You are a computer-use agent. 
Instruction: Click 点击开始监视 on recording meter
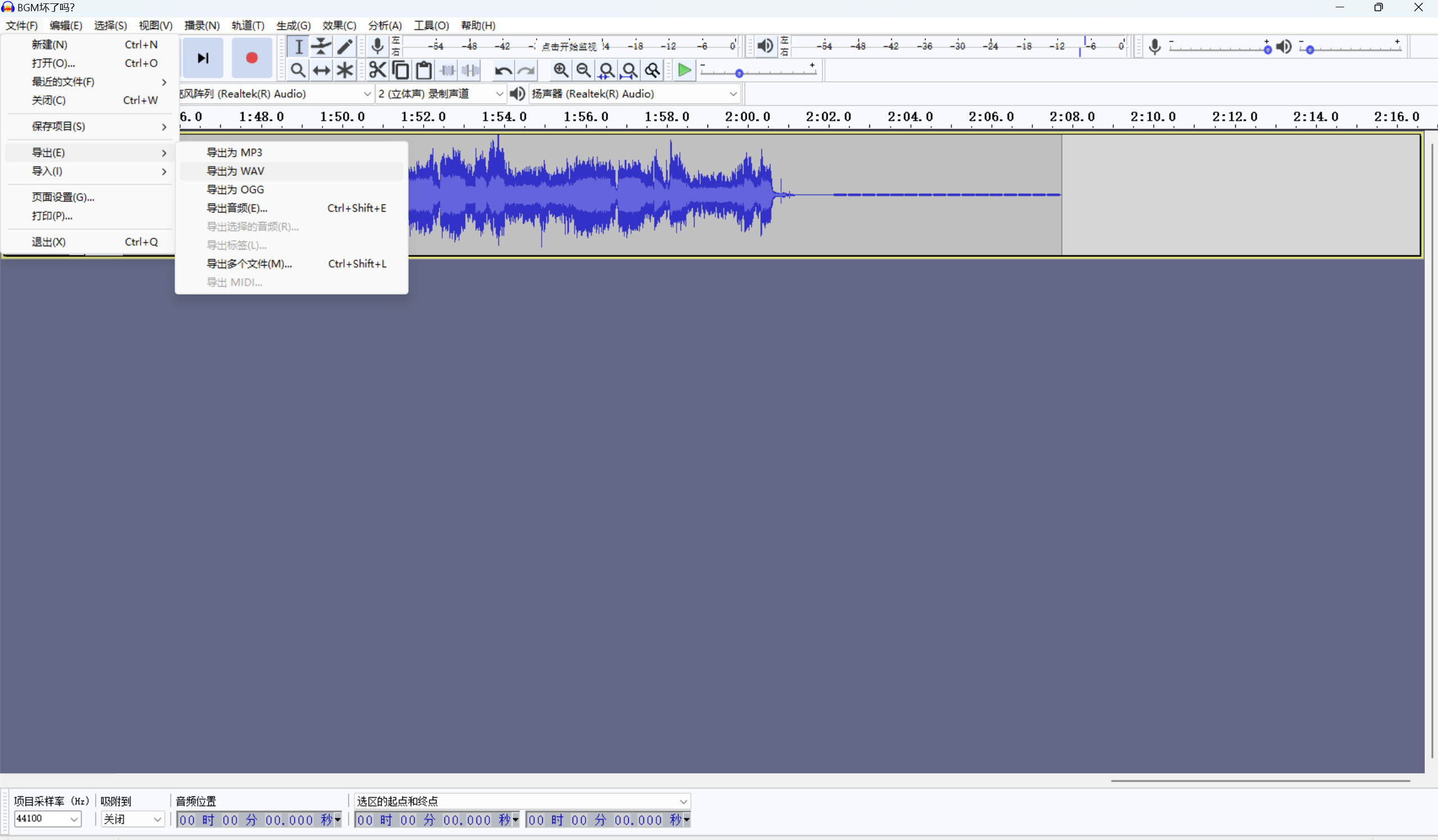pos(568,47)
